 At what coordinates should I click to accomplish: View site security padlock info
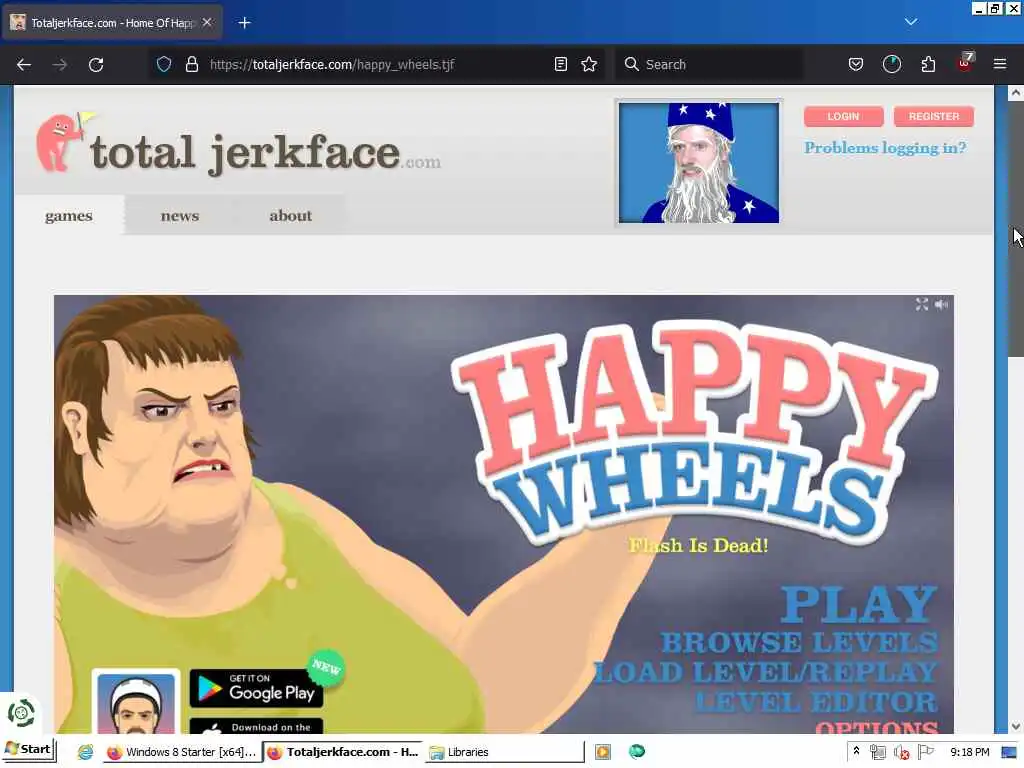point(191,64)
